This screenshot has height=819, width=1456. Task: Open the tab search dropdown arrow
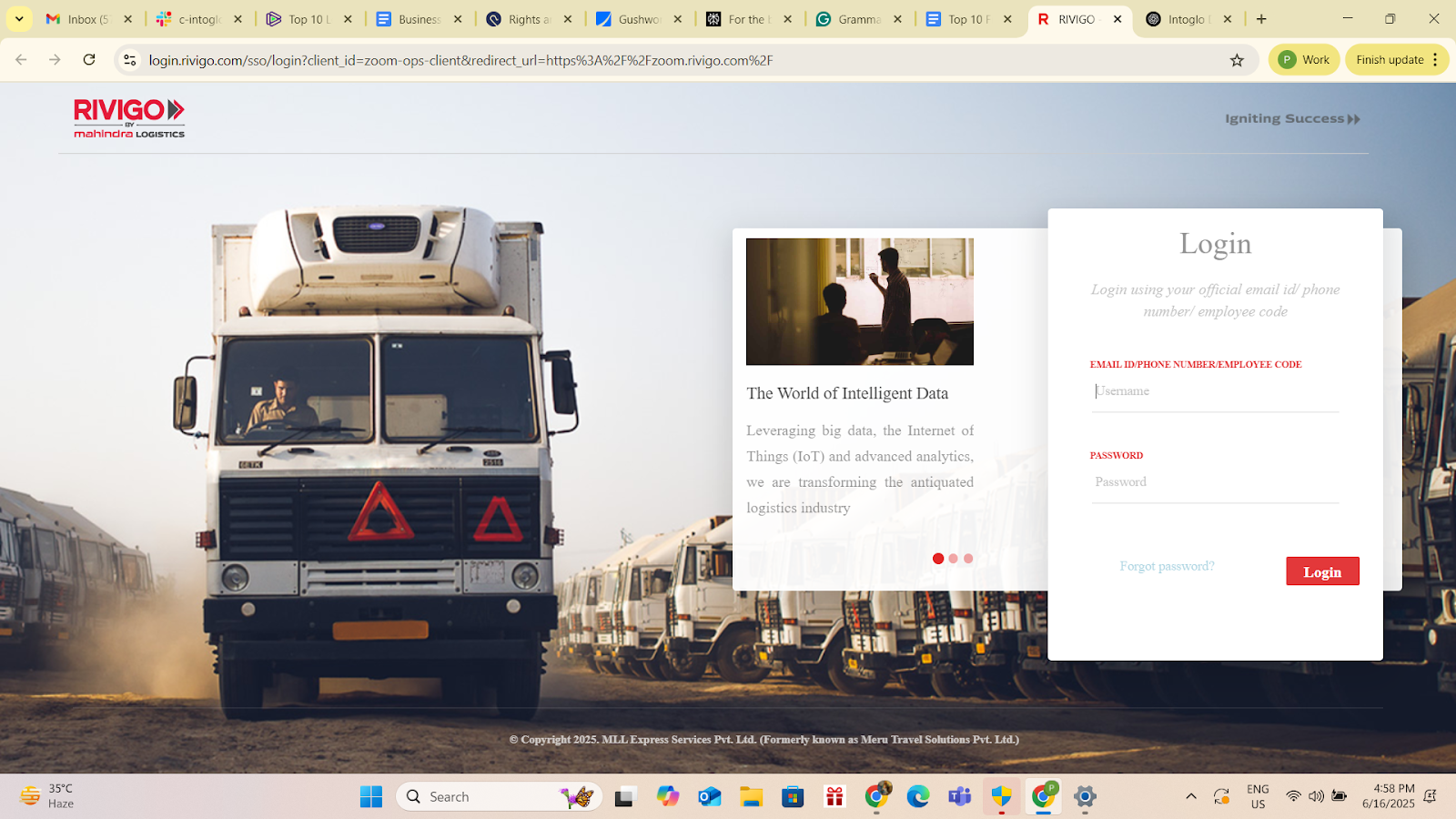(19, 19)
